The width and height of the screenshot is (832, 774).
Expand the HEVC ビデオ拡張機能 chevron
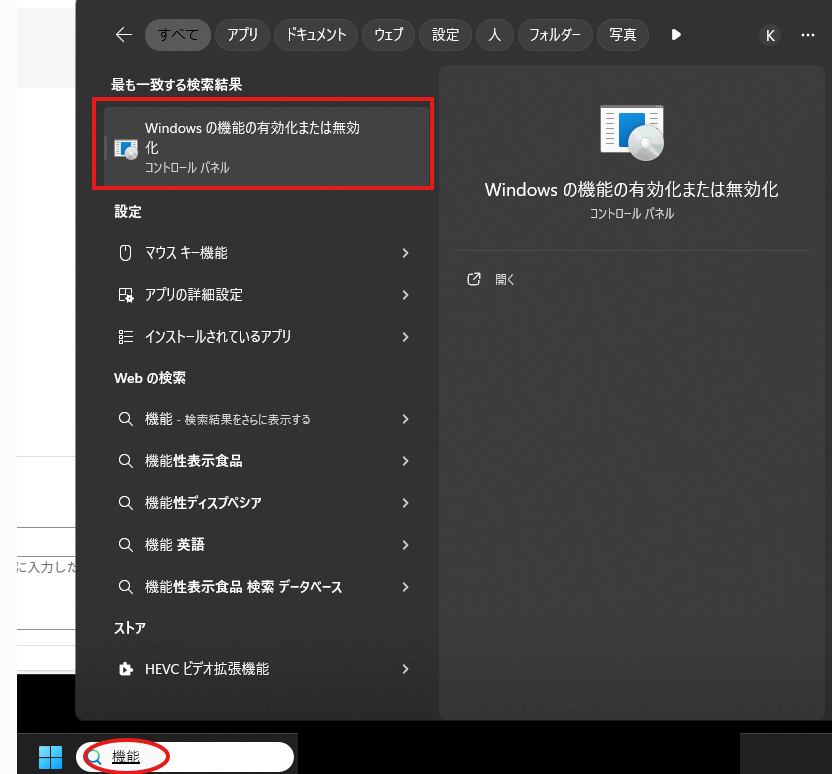[405, 669]
